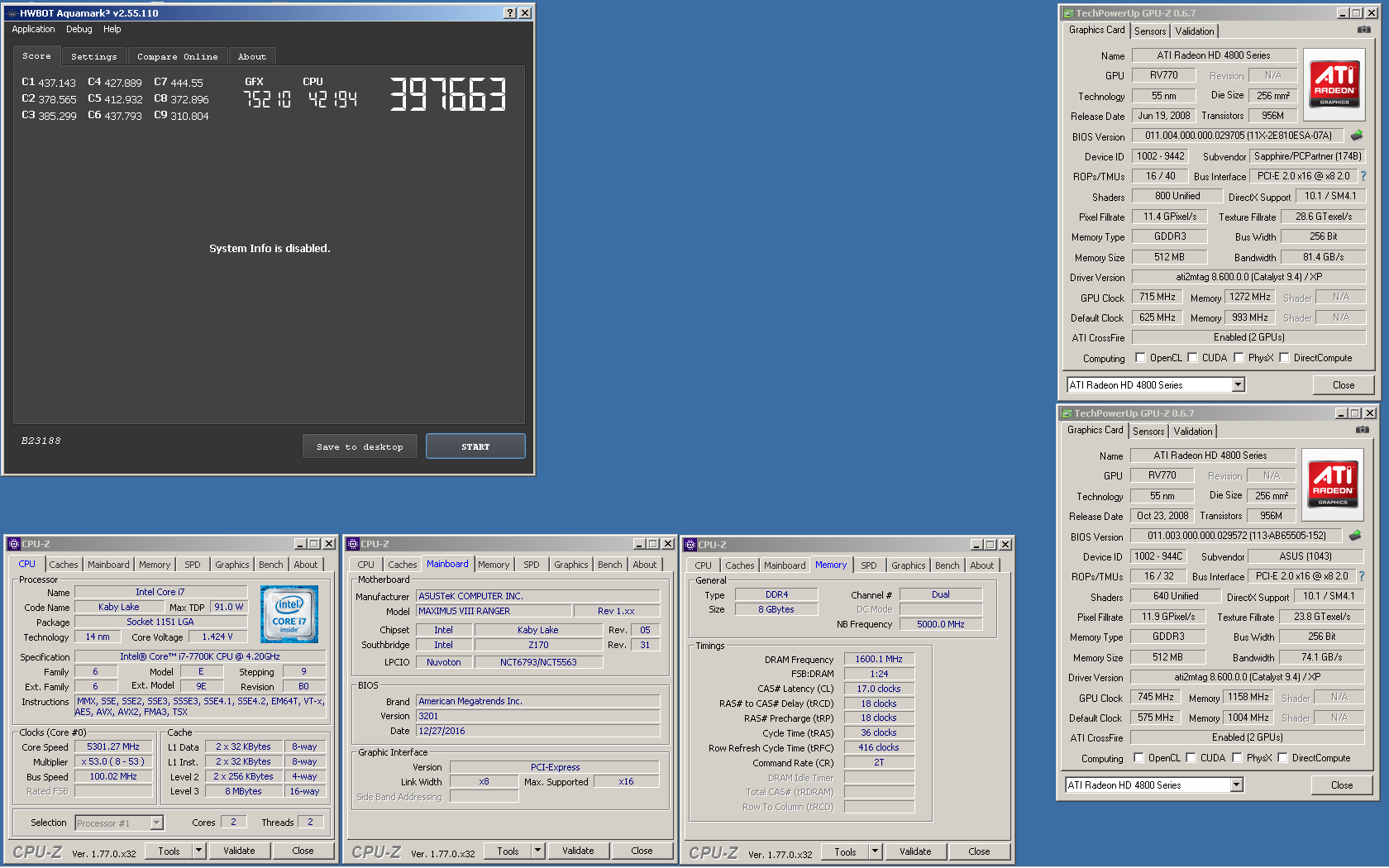
Task: Click the Sapphire/PCPartner subvendor field
Action: coord(1307,156)
